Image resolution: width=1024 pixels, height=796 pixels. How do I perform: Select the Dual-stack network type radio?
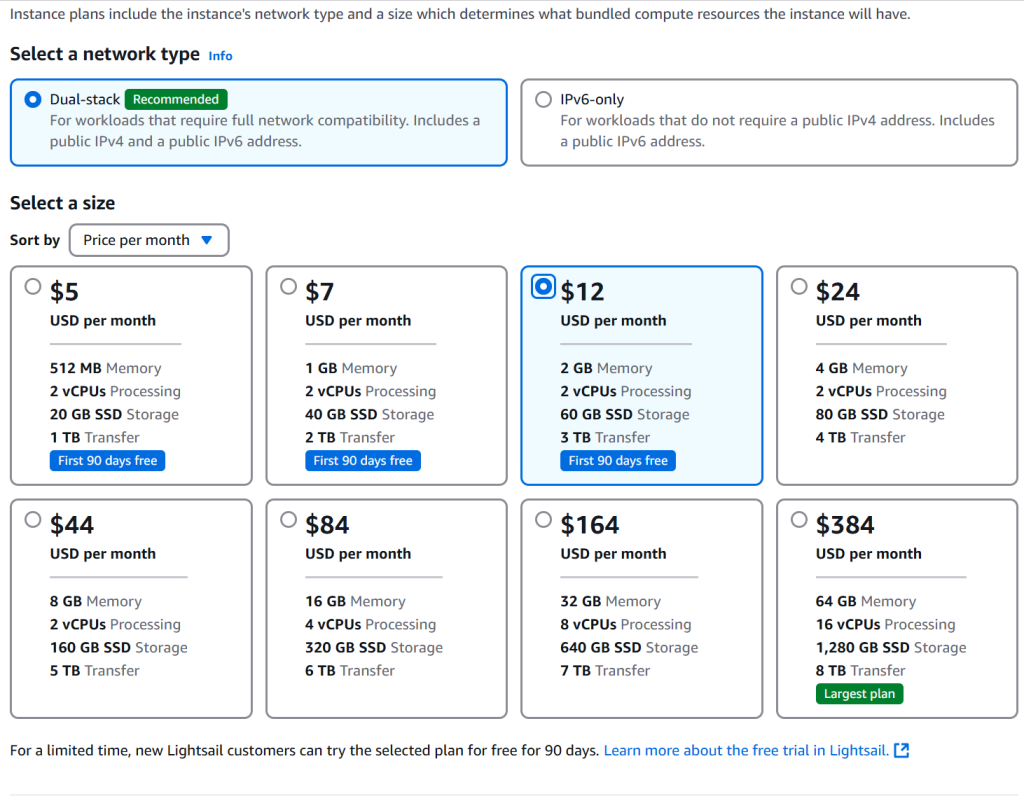pos(34,99)
